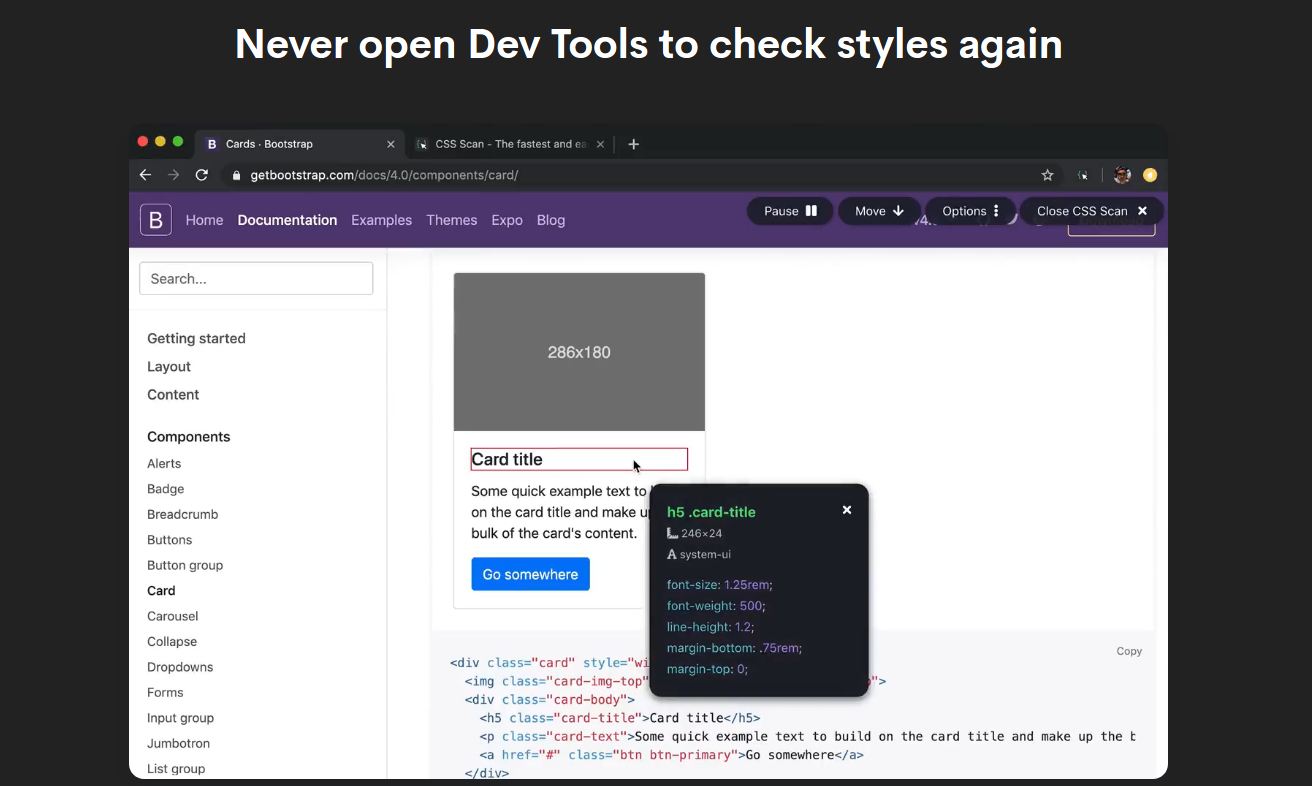Open a new tab with the plus
Viewport: 1312px width, 786px height.
[x=633, y=144]
